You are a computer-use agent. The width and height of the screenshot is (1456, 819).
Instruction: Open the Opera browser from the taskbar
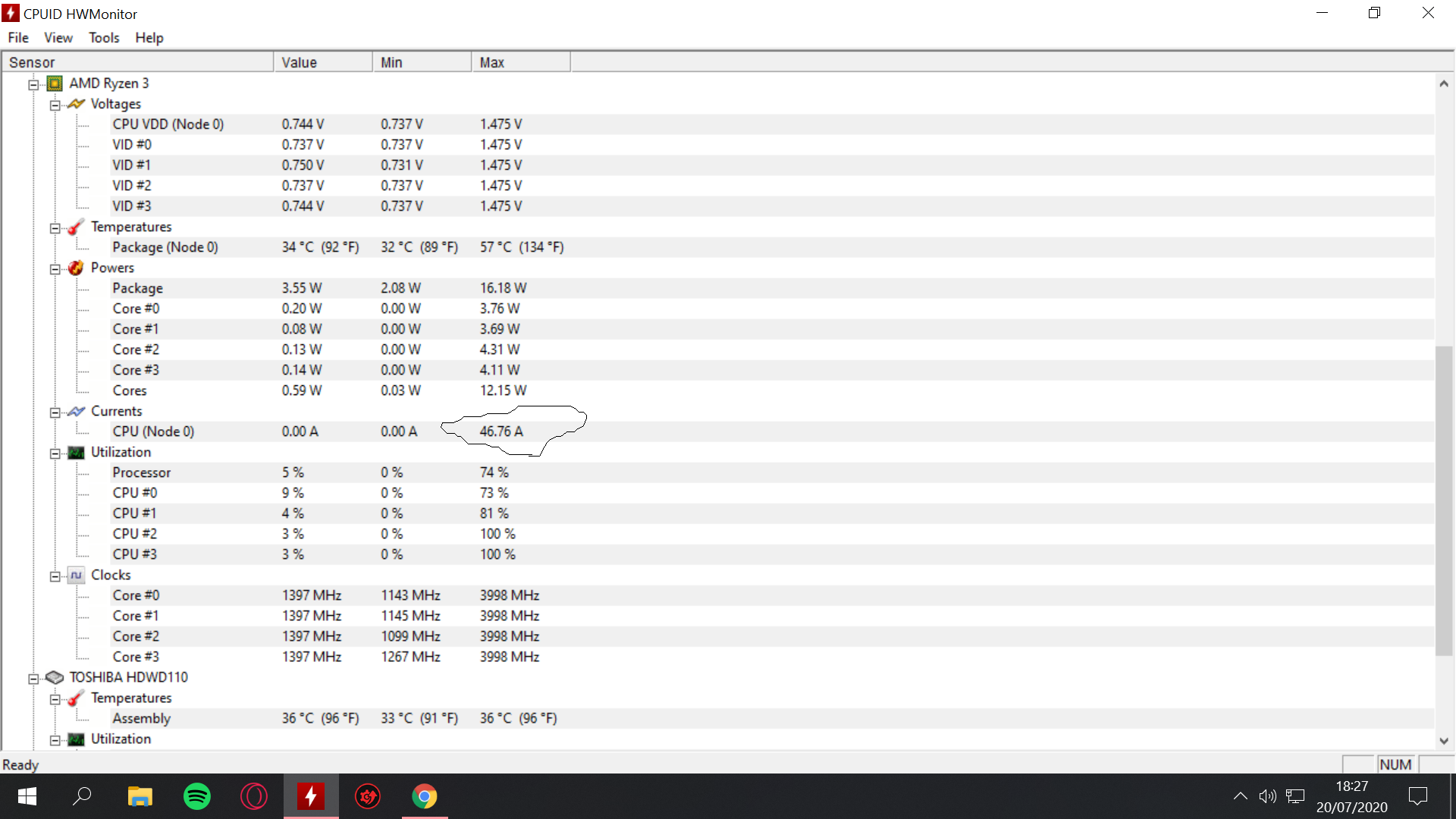(254, 796)
